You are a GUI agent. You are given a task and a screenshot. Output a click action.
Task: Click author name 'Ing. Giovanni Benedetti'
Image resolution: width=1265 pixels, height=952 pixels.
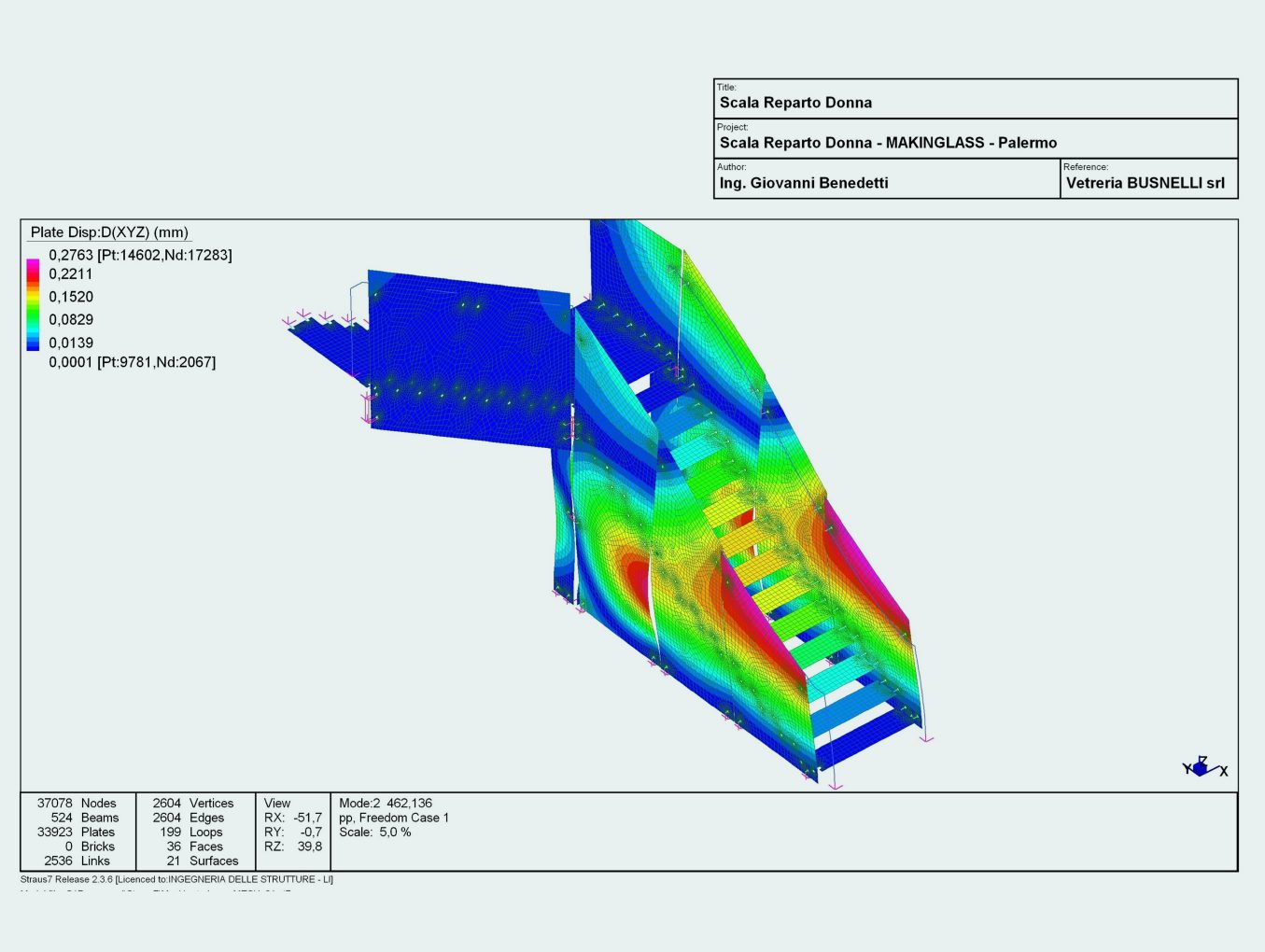pyautogui.click(x=804, y=183)
